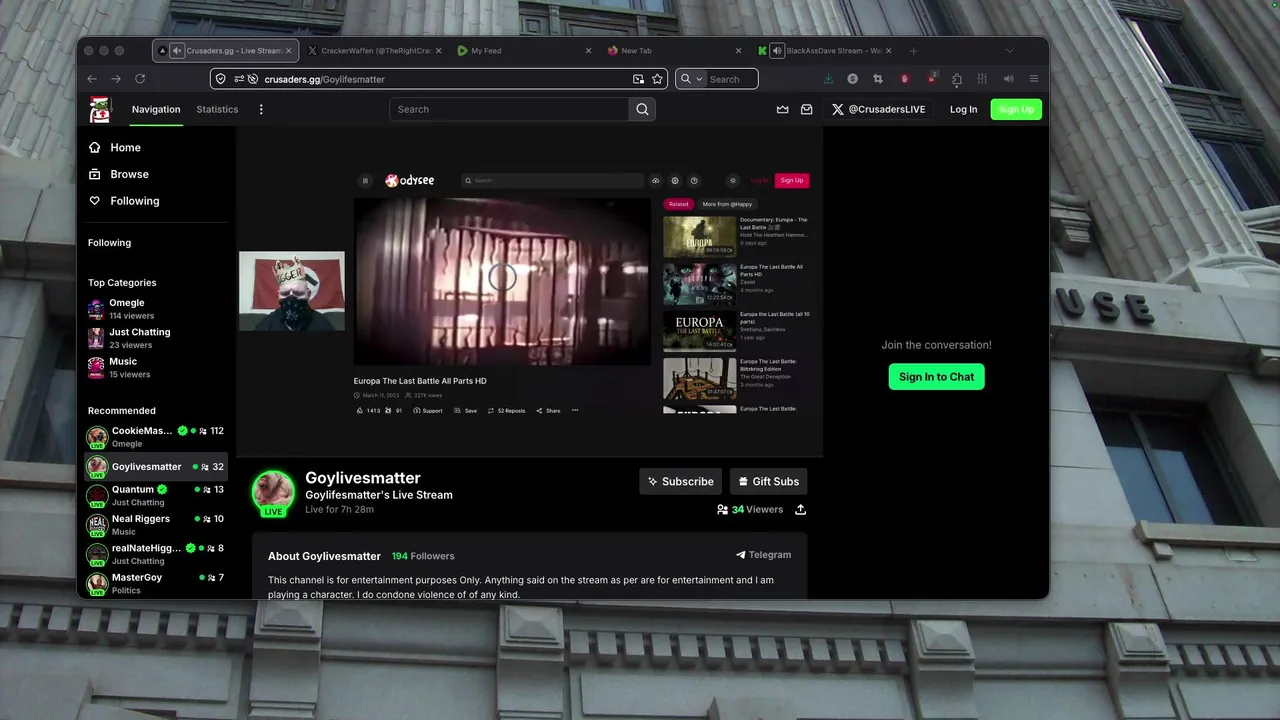Click the shield icon in the address bar

click(x=221, y=79)
